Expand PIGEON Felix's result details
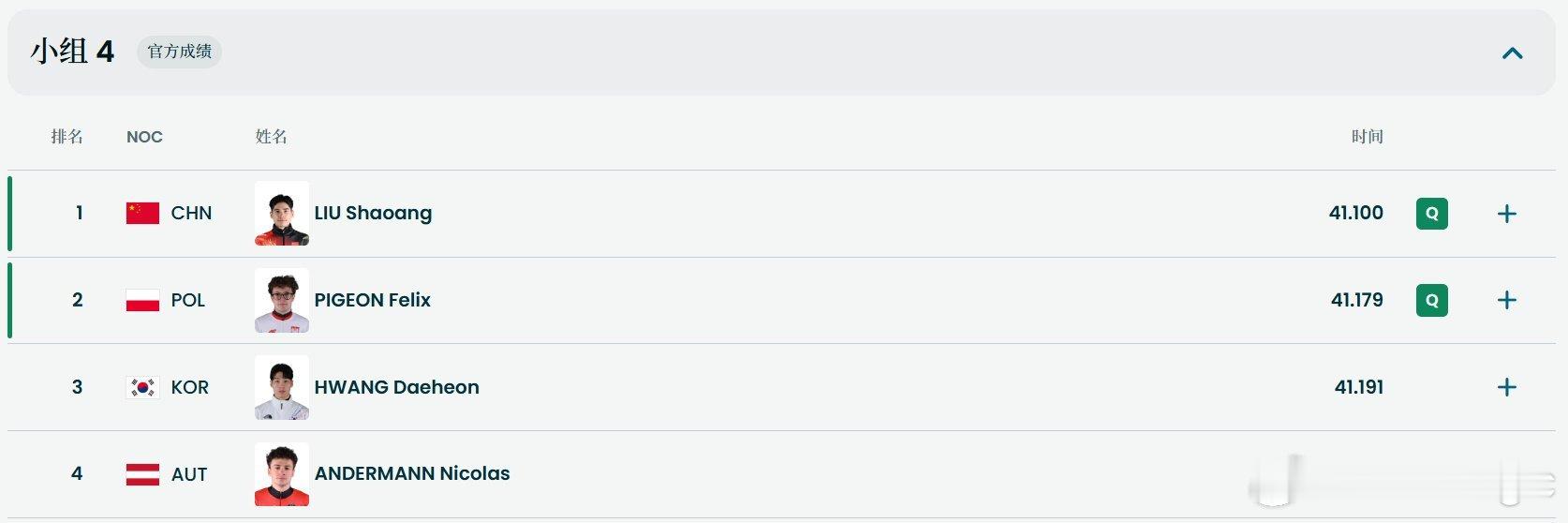Viewport: 1568px width, 523px height. pos(1506,300)
